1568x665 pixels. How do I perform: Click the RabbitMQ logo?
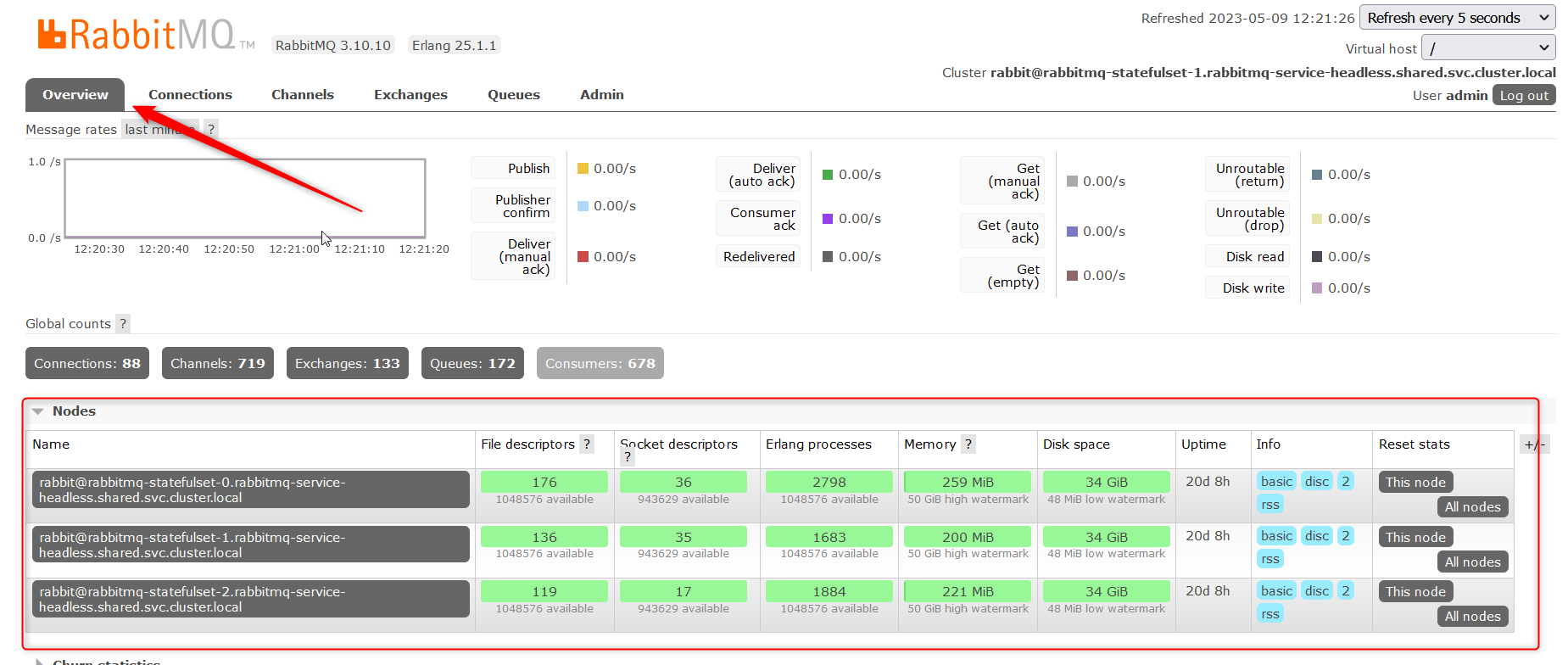(136, 35)
